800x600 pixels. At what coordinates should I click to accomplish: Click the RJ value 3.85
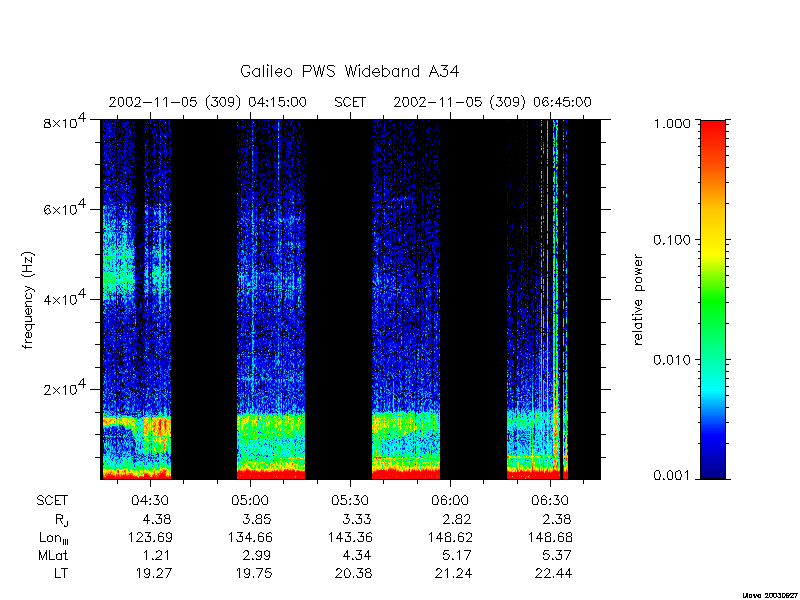[x=257, y=519]
